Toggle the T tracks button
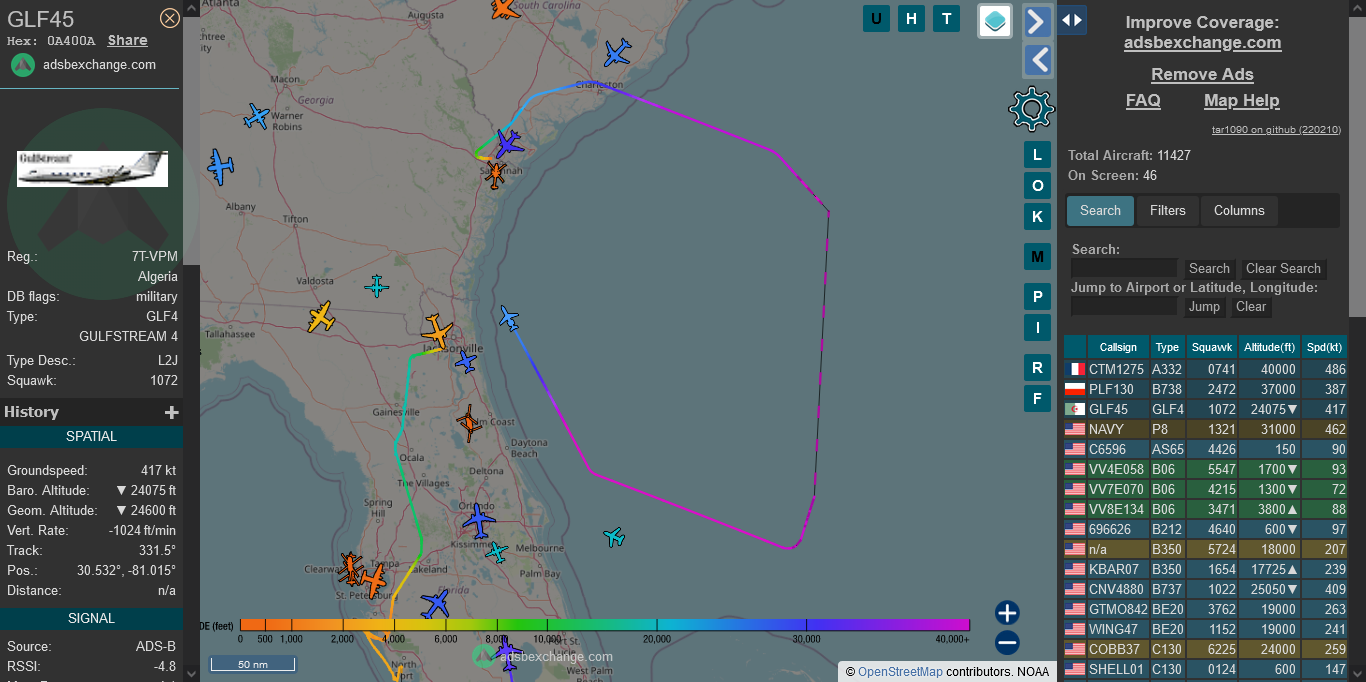The height and width of the screenshot is (682, 1366). coord(946,18)
